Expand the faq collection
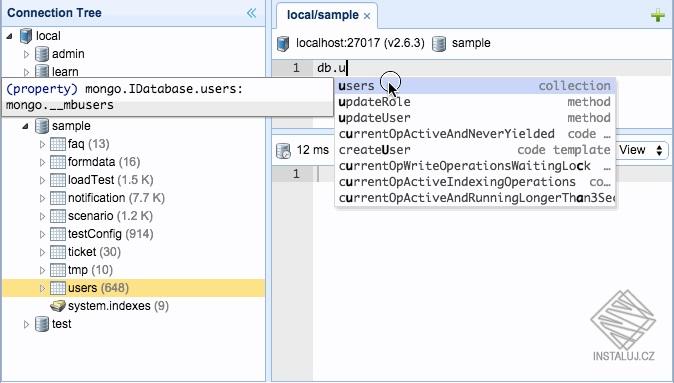674x383 pixels. pos(42,144)
